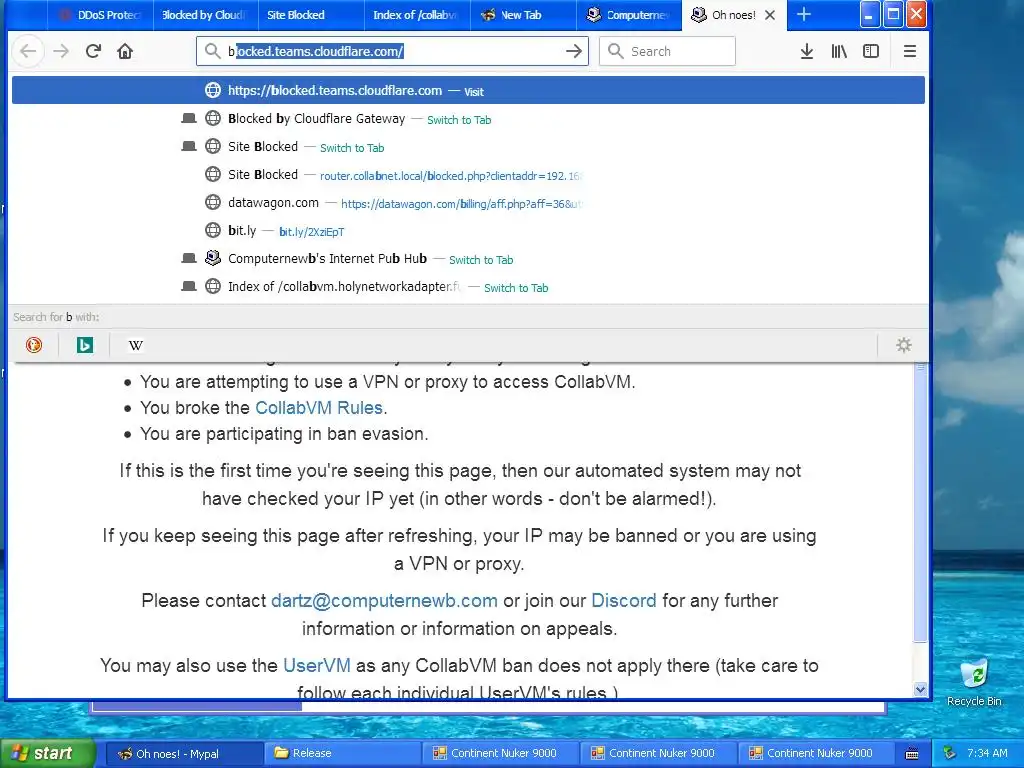Click the 7:34 AM clock
This screenshot has height=768, width=1024.
pos(987,753)
